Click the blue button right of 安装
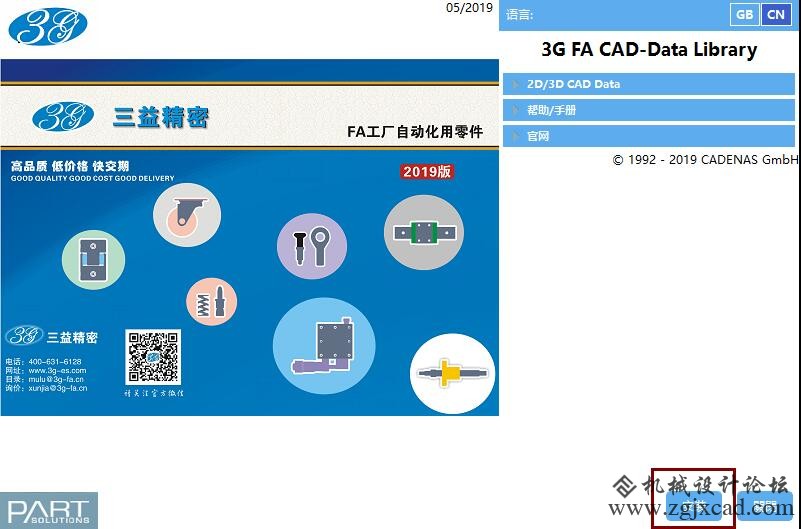 click(765, 506)
